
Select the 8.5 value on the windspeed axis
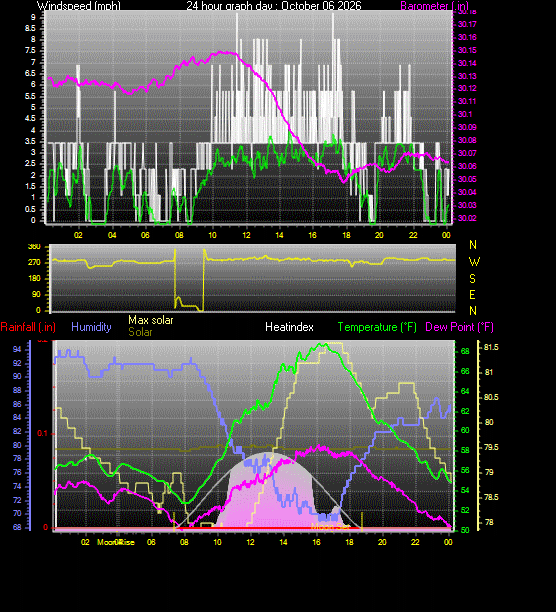click(30, 28)
